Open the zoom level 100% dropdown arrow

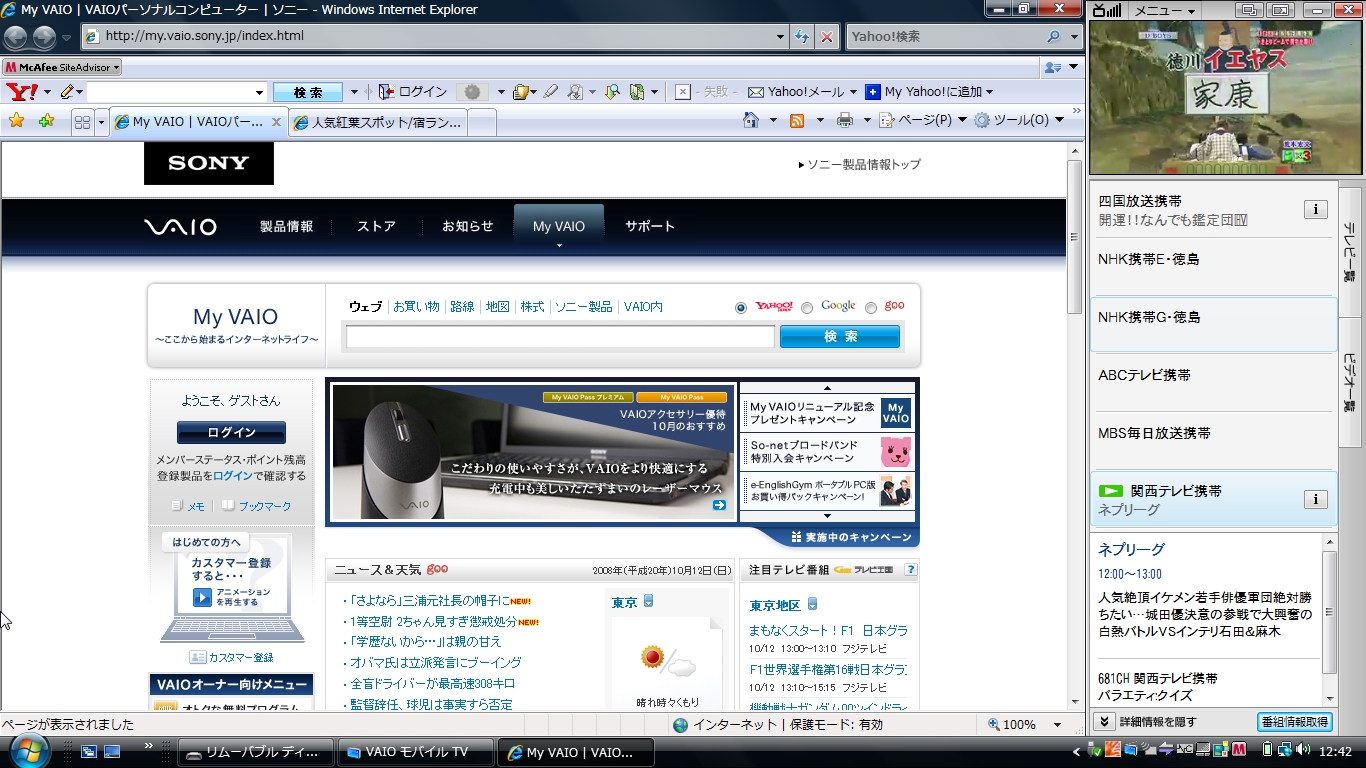(x=1057, y=725)
